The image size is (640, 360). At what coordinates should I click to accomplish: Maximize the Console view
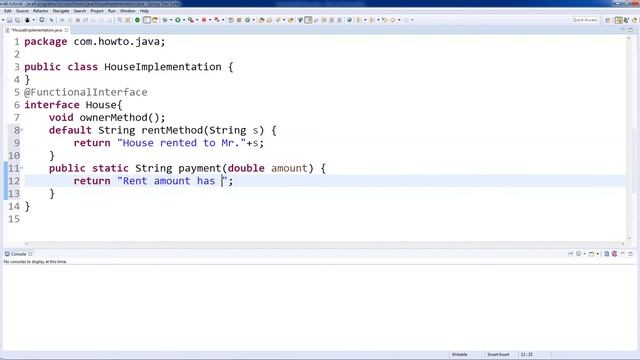click(631, 253)
